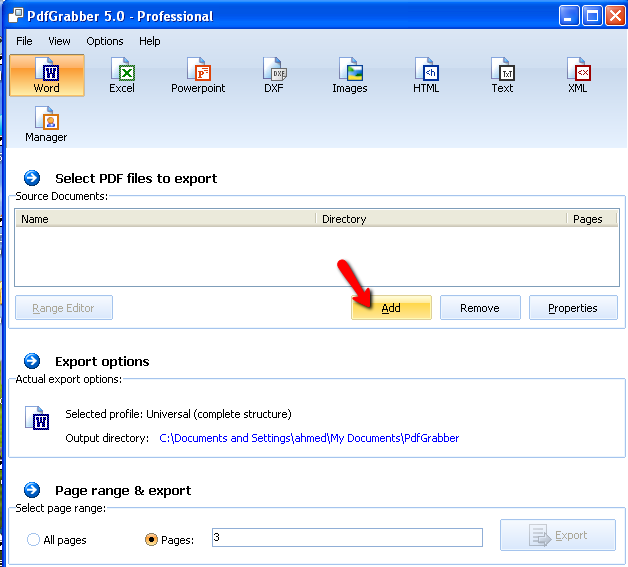Viewport: 628px width, 567px height.
Task: Click the Word profile icon in export options
Action: click(37, 418)
